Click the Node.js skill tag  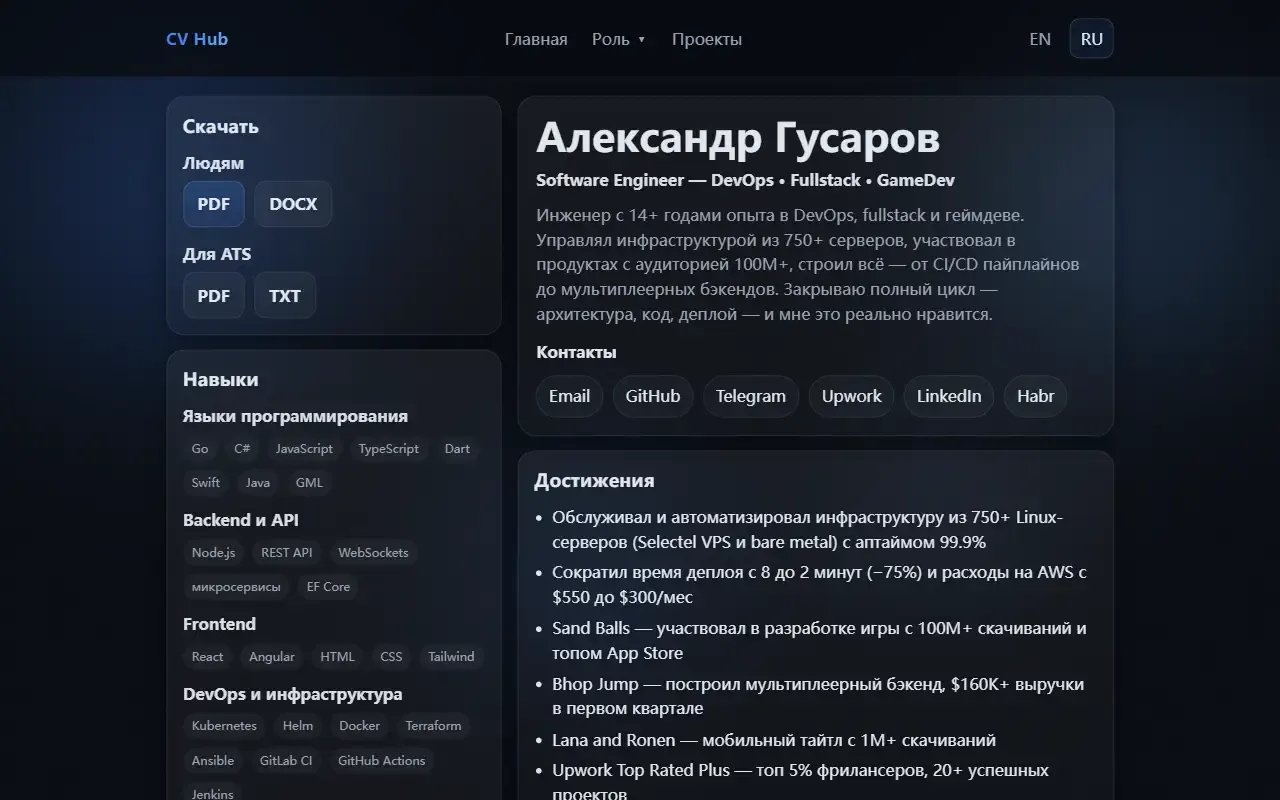tap(214, 553)
